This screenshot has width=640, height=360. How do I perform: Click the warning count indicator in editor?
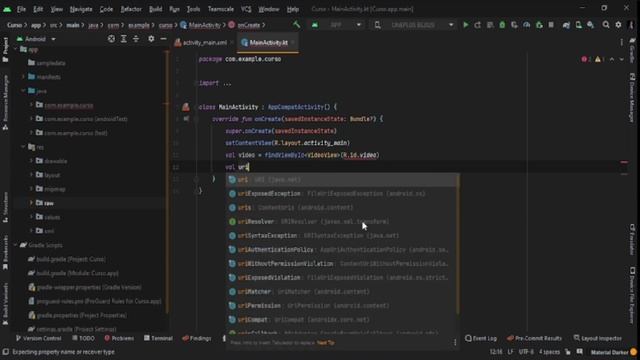click(599, 59)
